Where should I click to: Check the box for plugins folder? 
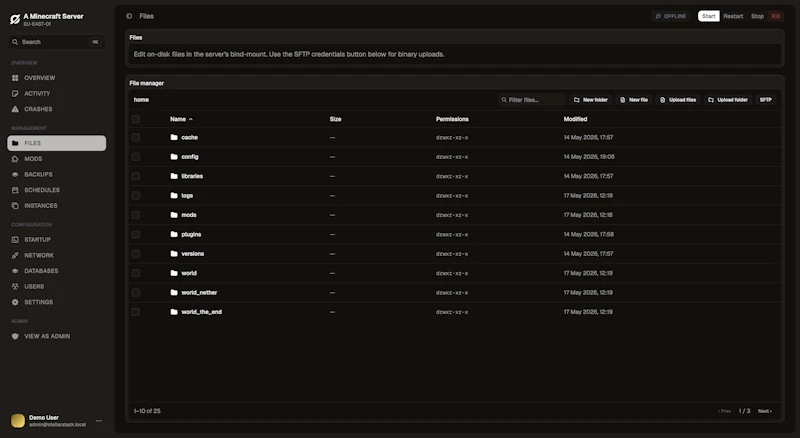click(136, 234)
